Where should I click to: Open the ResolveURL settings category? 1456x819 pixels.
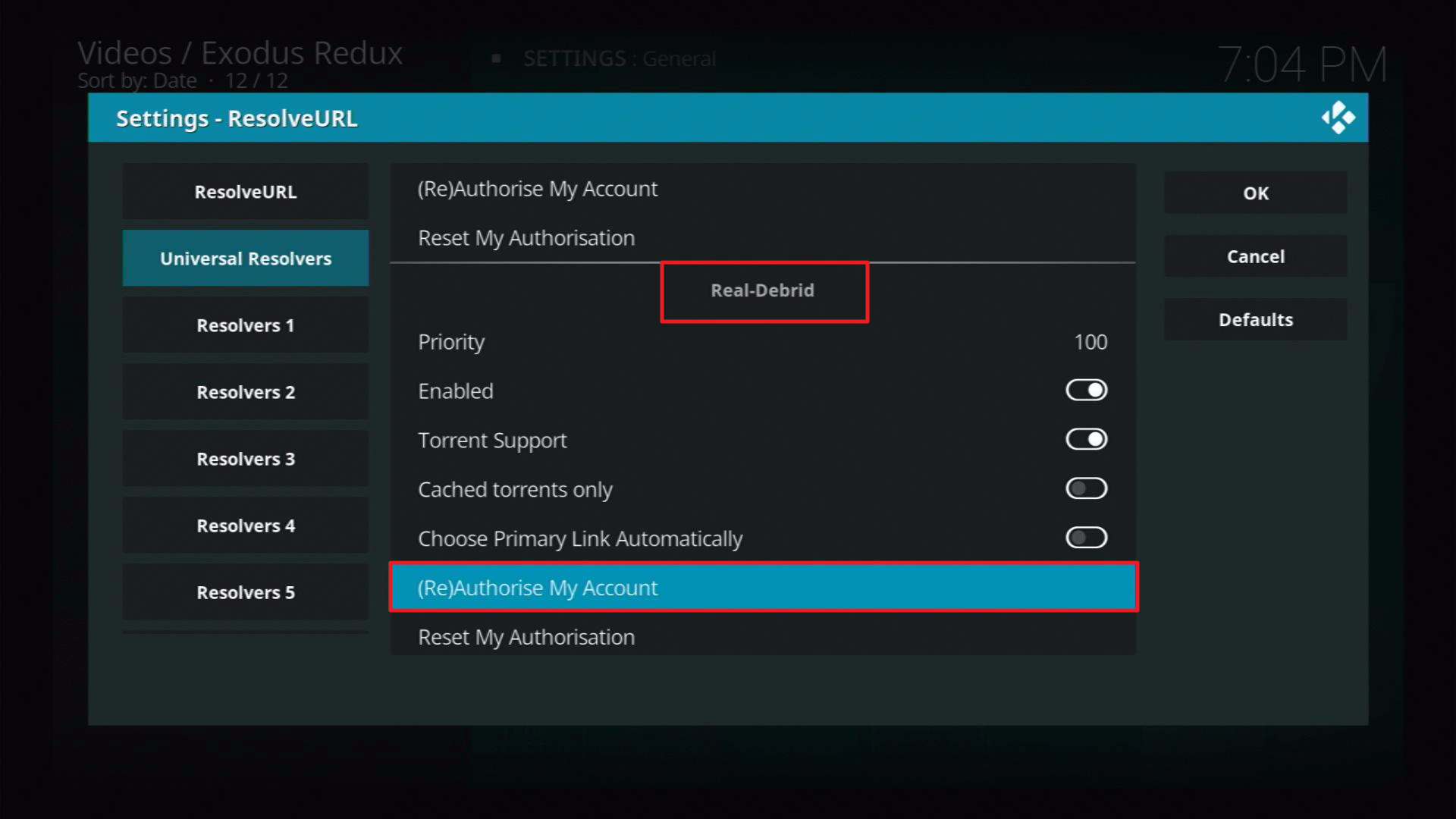[x=246, y=192]
